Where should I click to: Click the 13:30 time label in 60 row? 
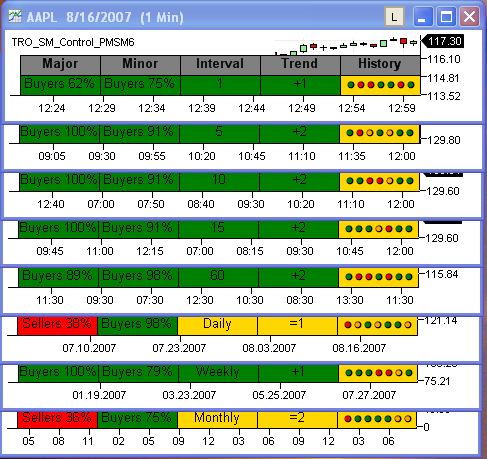click(350, 300)
